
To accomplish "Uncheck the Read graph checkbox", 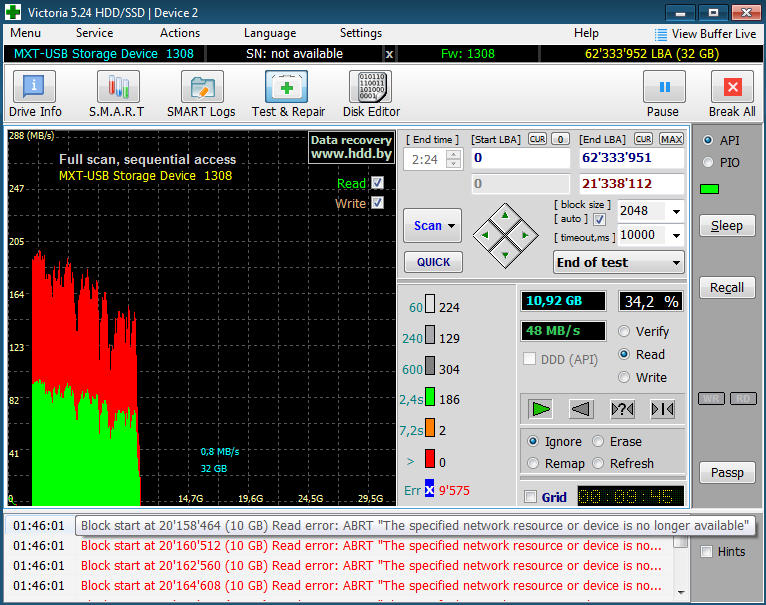I will click(377, 183).
